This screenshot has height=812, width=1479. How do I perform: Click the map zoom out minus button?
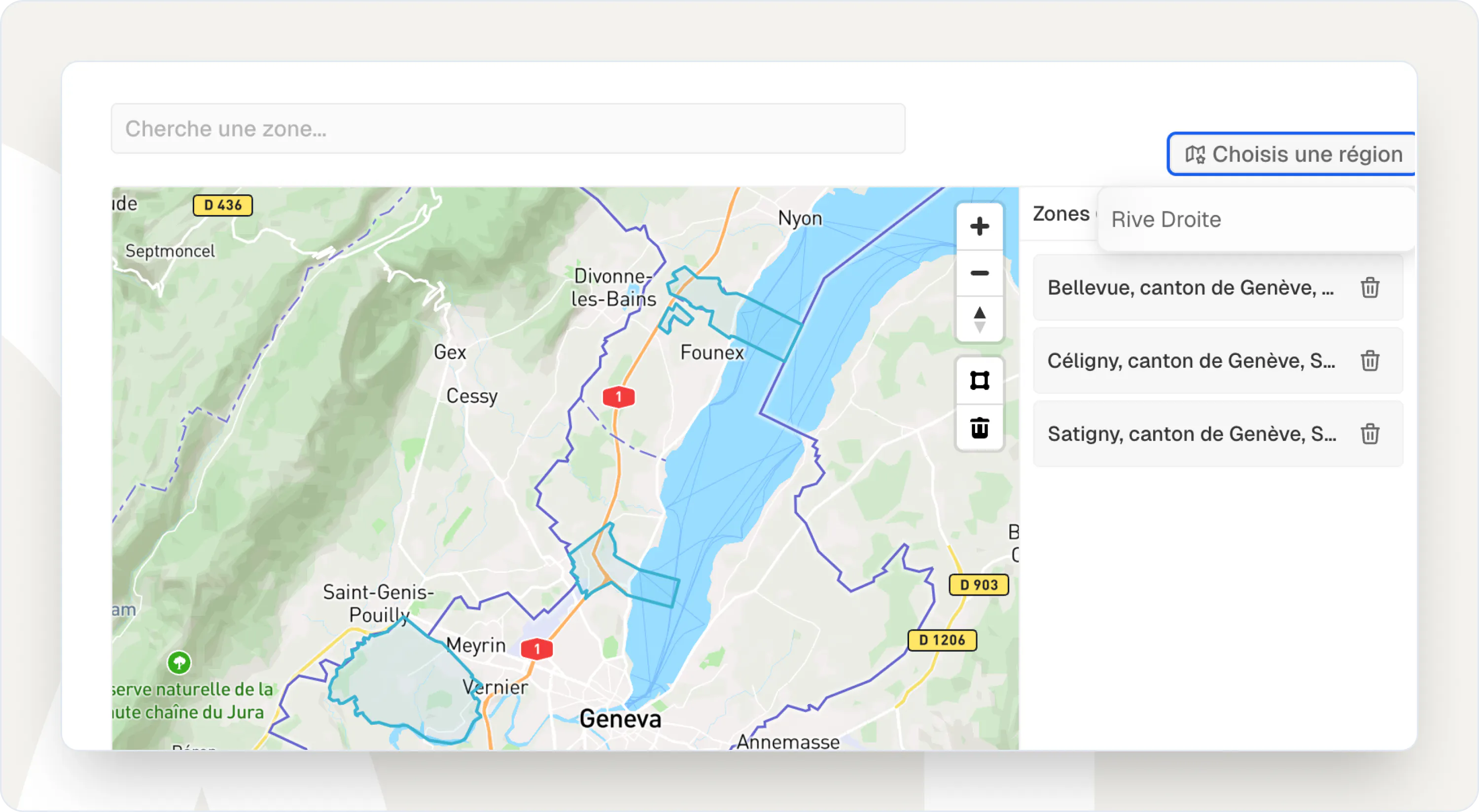click(980, 273)
